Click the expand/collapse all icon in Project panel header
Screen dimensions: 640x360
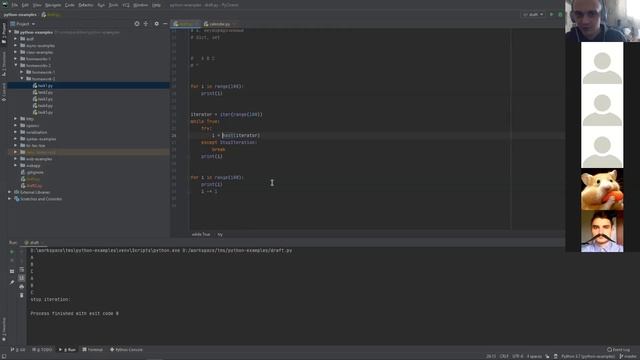146,24
